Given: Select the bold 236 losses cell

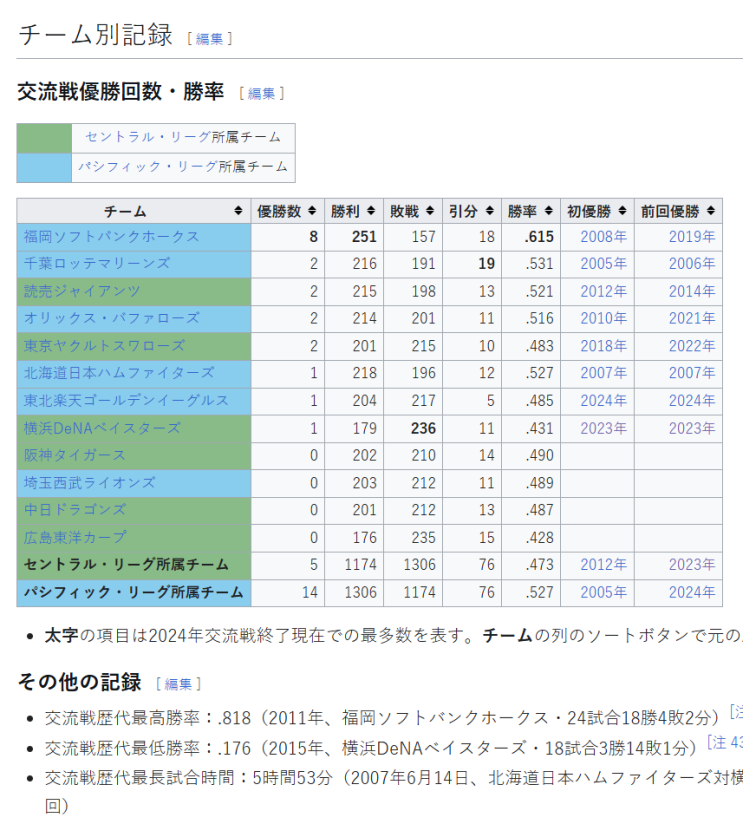Looking at the screenshot, I should [x=413, y=428].
